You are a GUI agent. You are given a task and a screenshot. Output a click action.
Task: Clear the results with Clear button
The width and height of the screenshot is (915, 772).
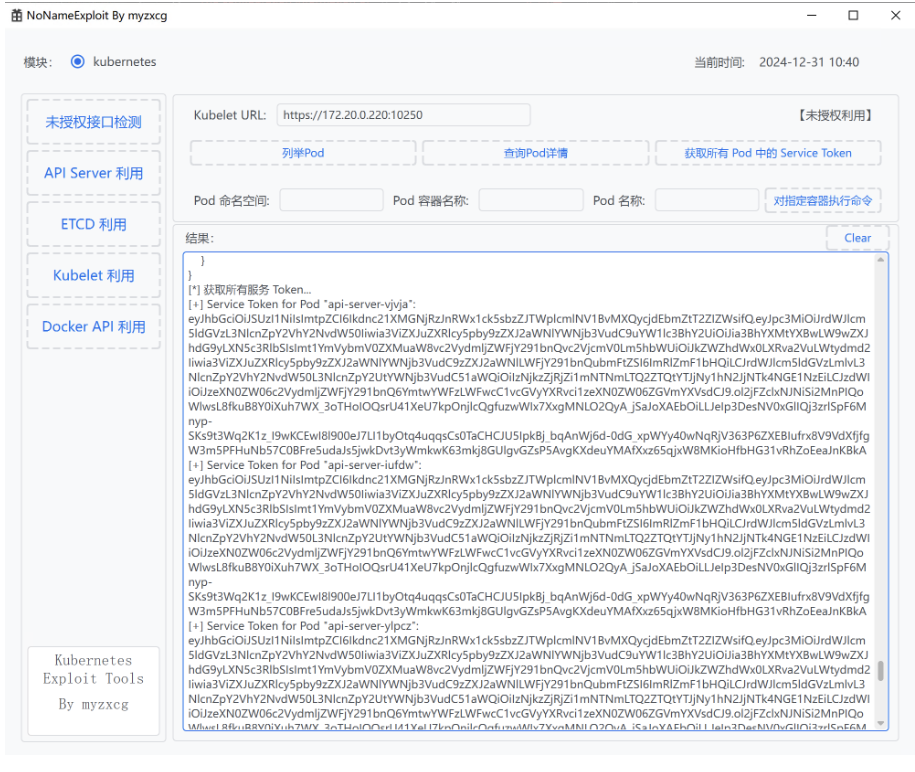tap(857, 238)
